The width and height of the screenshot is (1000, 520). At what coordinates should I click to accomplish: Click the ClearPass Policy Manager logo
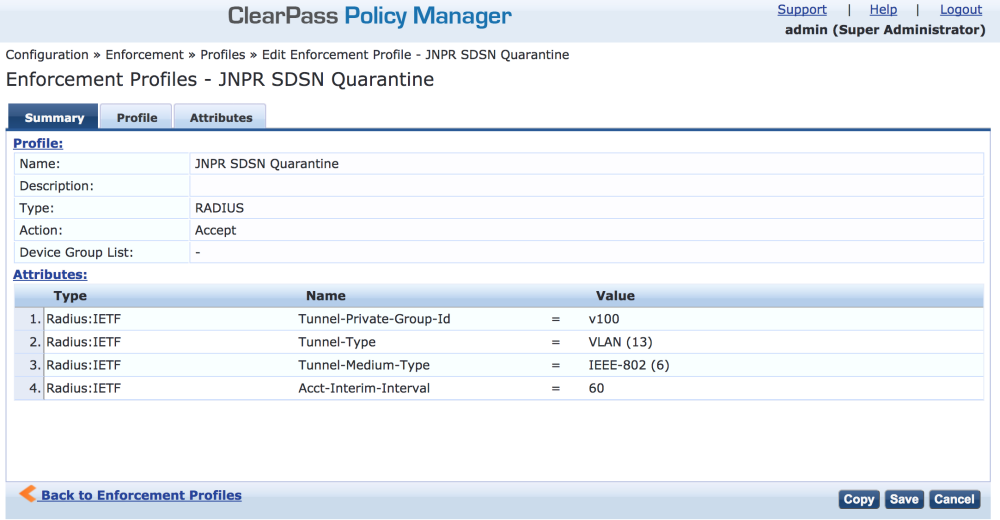pos(370,16)
